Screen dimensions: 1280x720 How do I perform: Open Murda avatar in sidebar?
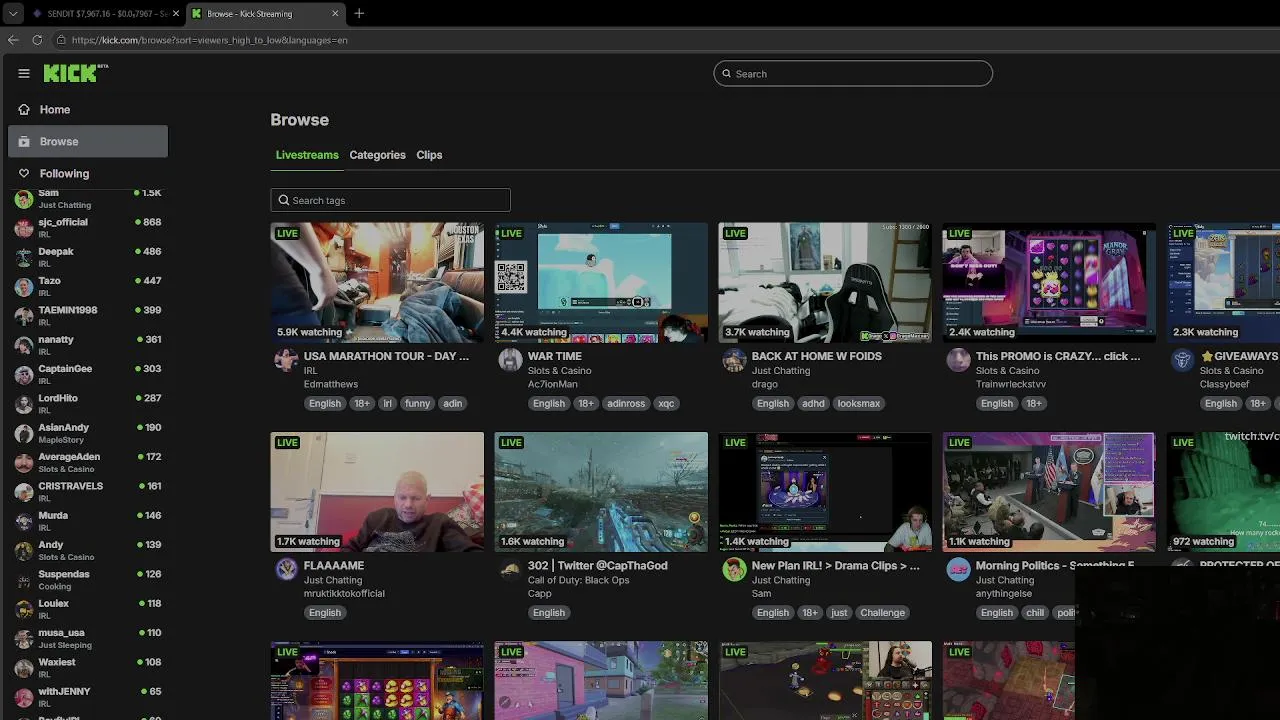24,521
